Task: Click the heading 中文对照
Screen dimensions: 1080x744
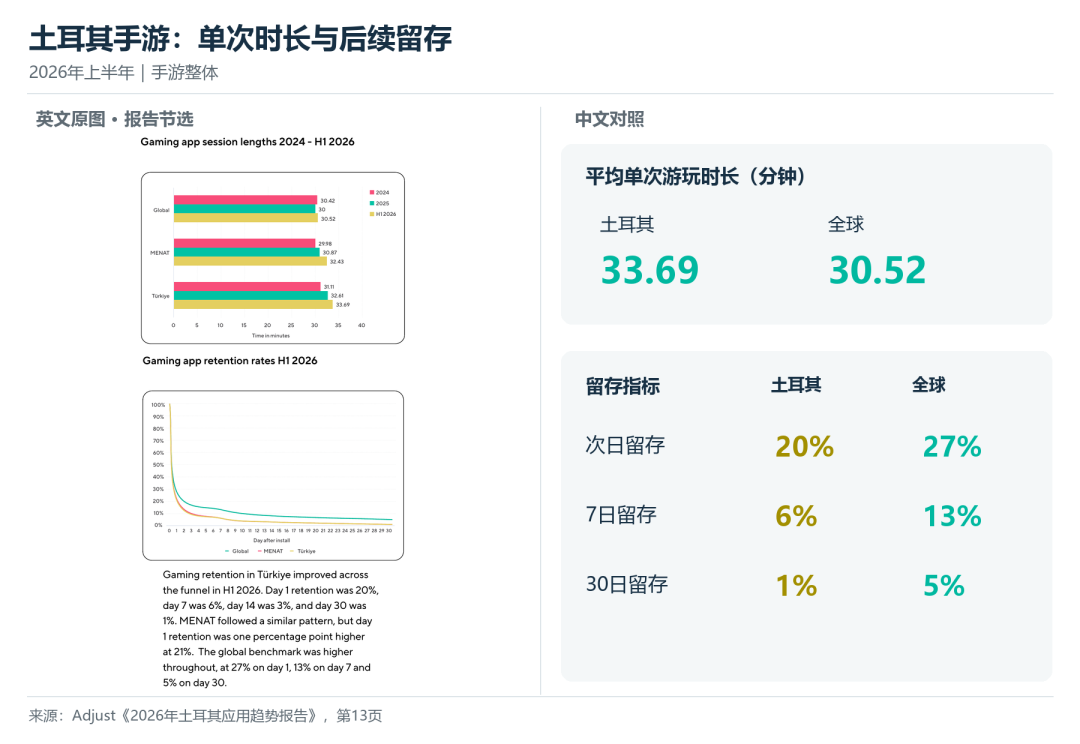Action: click(610, 119)
